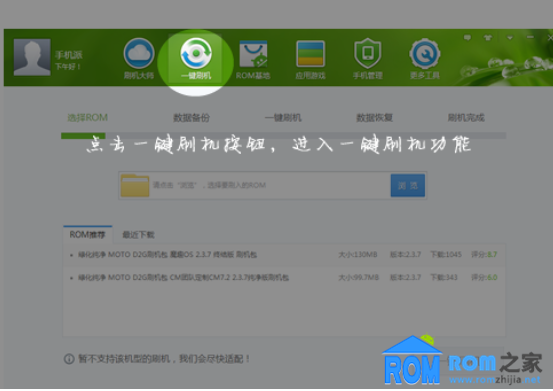Click the 大小:99.7MB size value
The image size is (553, 391).
point(358,277)
